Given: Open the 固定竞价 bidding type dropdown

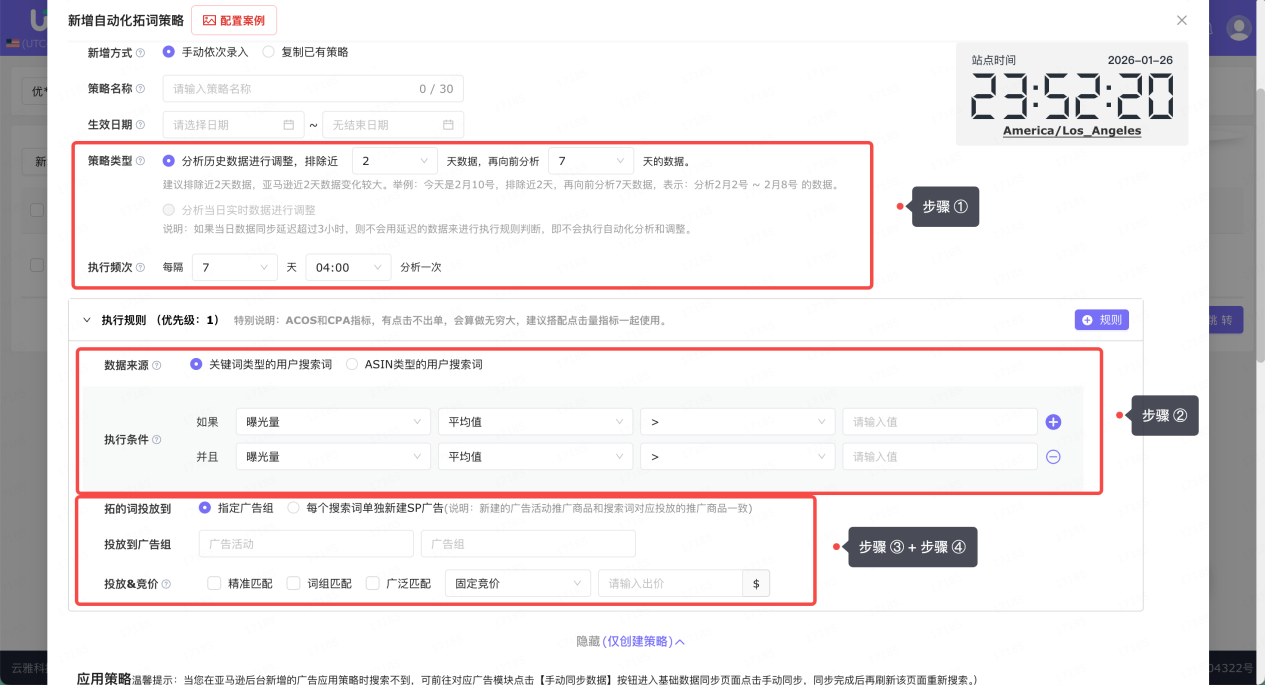Looking at the screenshot, I should coord(517,583).
